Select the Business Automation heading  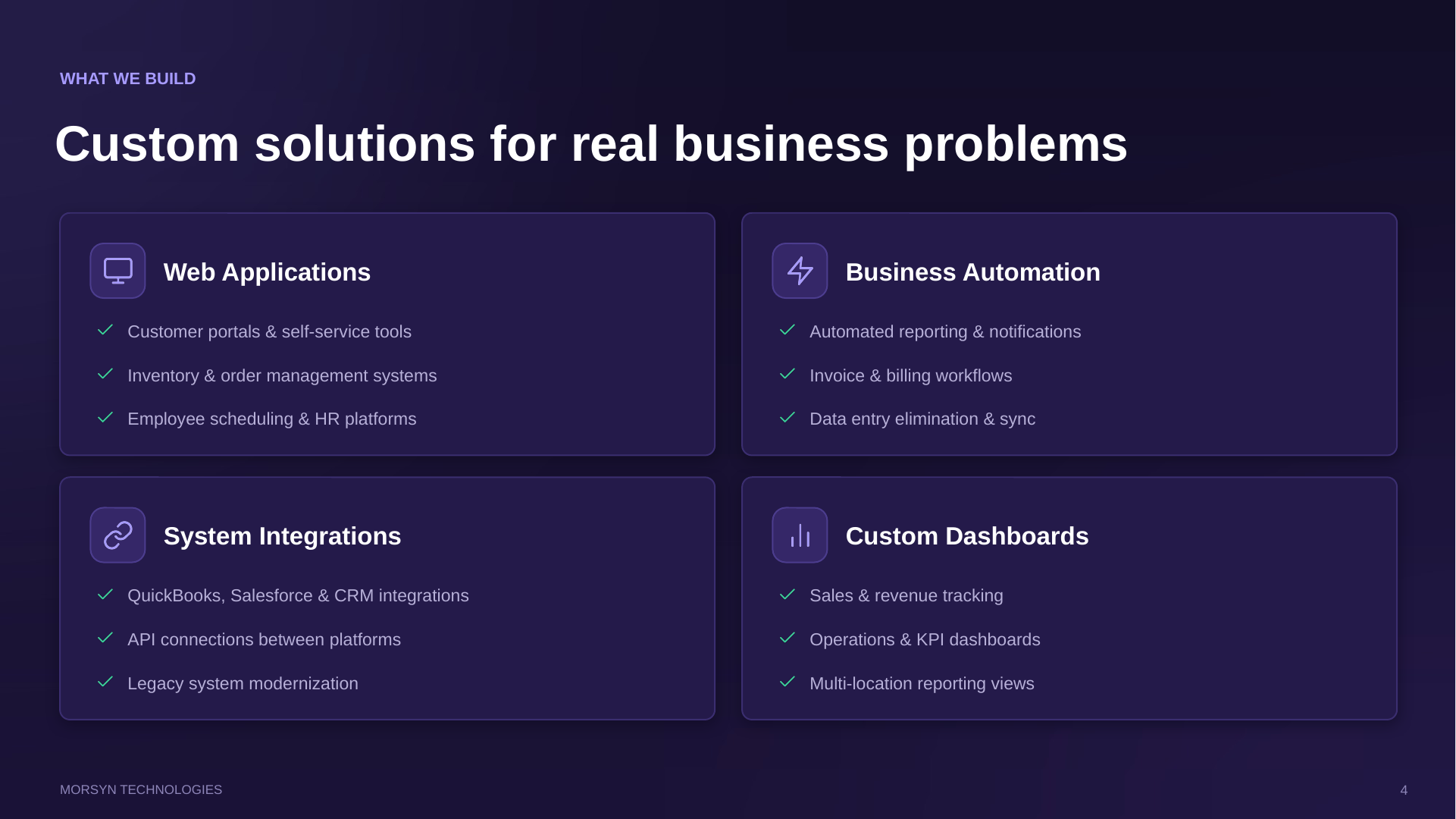click(x=972, y=272)
